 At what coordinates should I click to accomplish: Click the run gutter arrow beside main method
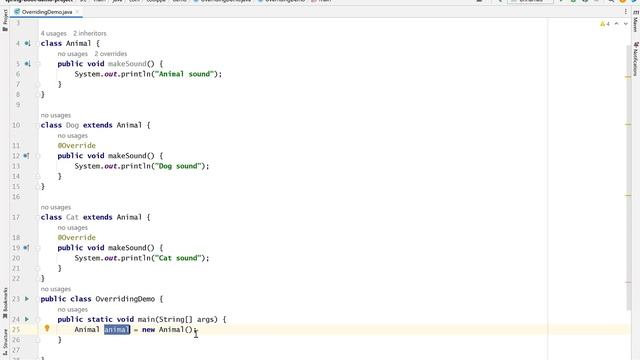pyautogui.click(x=27, y=319)
